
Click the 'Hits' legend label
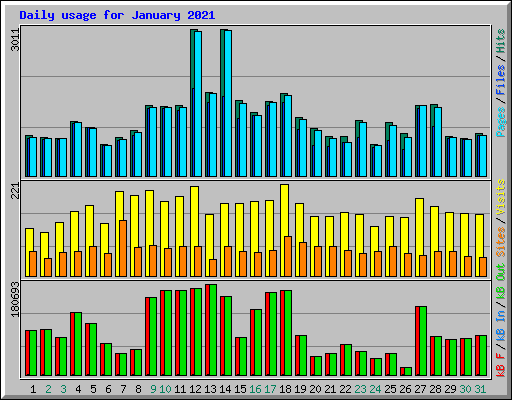click(501, 41)
